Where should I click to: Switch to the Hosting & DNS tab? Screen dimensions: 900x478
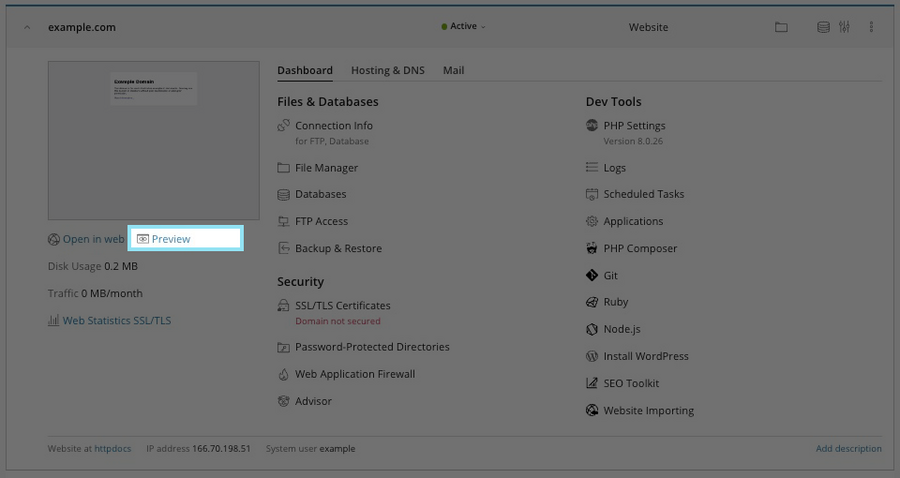tap(387, 71)
